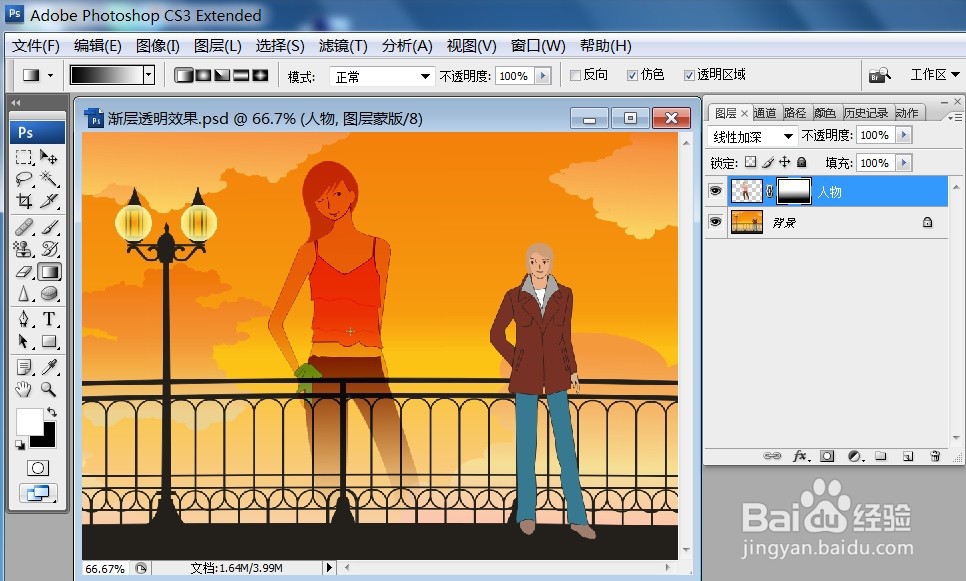Toggle lock image pixels
The image size is (966, 581).
767,162
